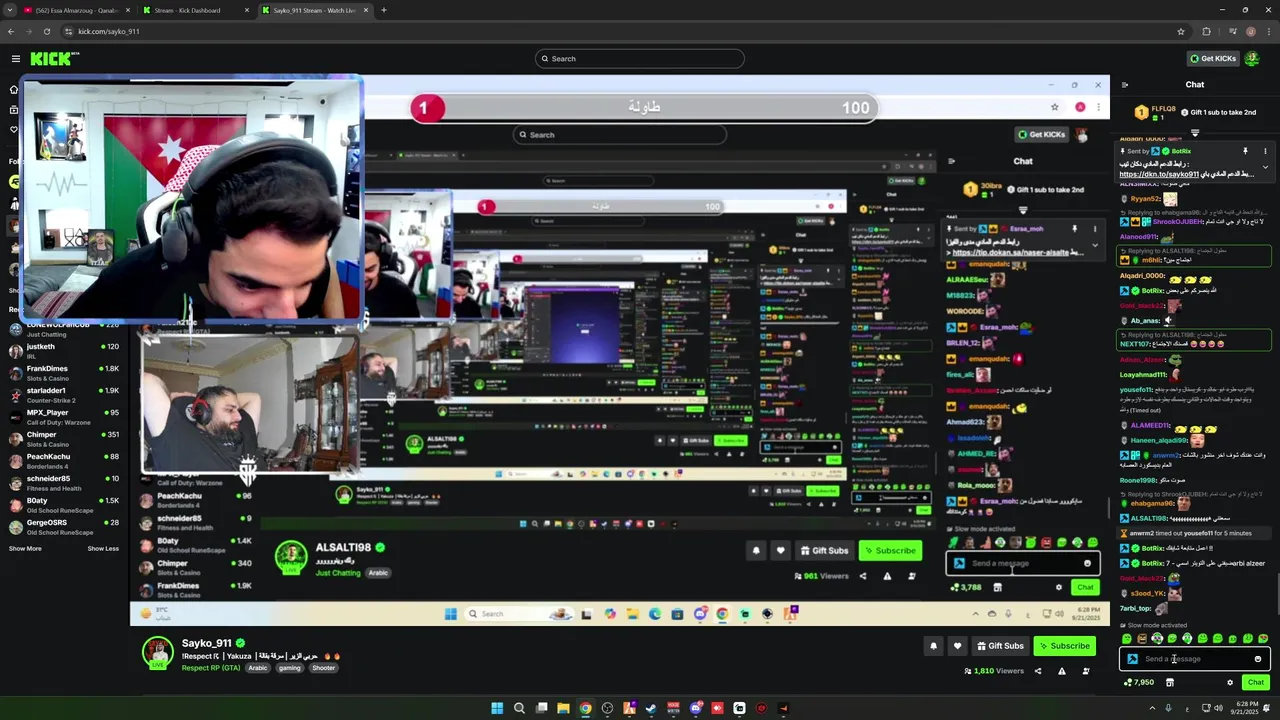Open Windows Start menu
This screenshot has width=1280, height=720.
[497, 708]
